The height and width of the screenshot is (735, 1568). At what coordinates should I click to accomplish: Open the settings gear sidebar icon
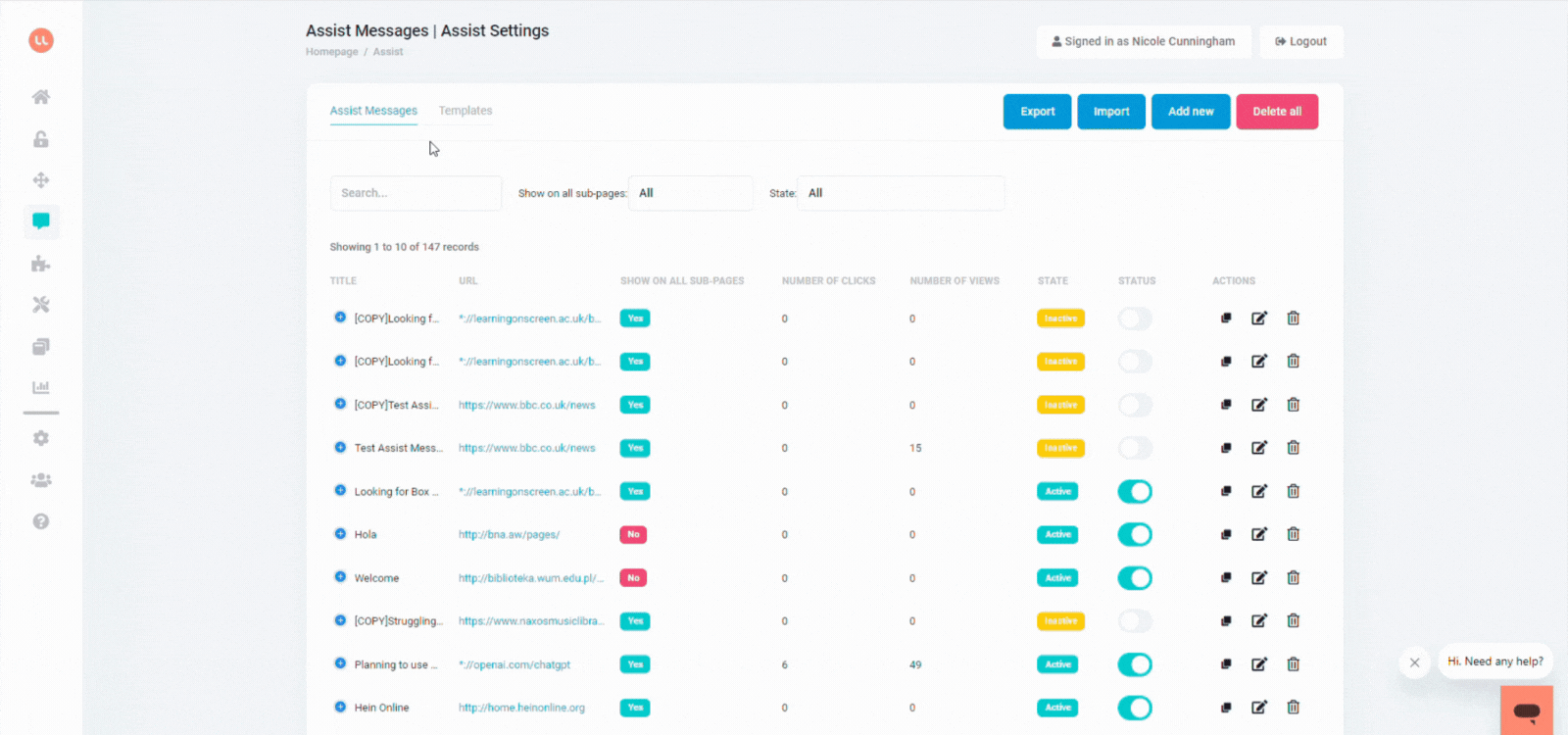point(41,438)
